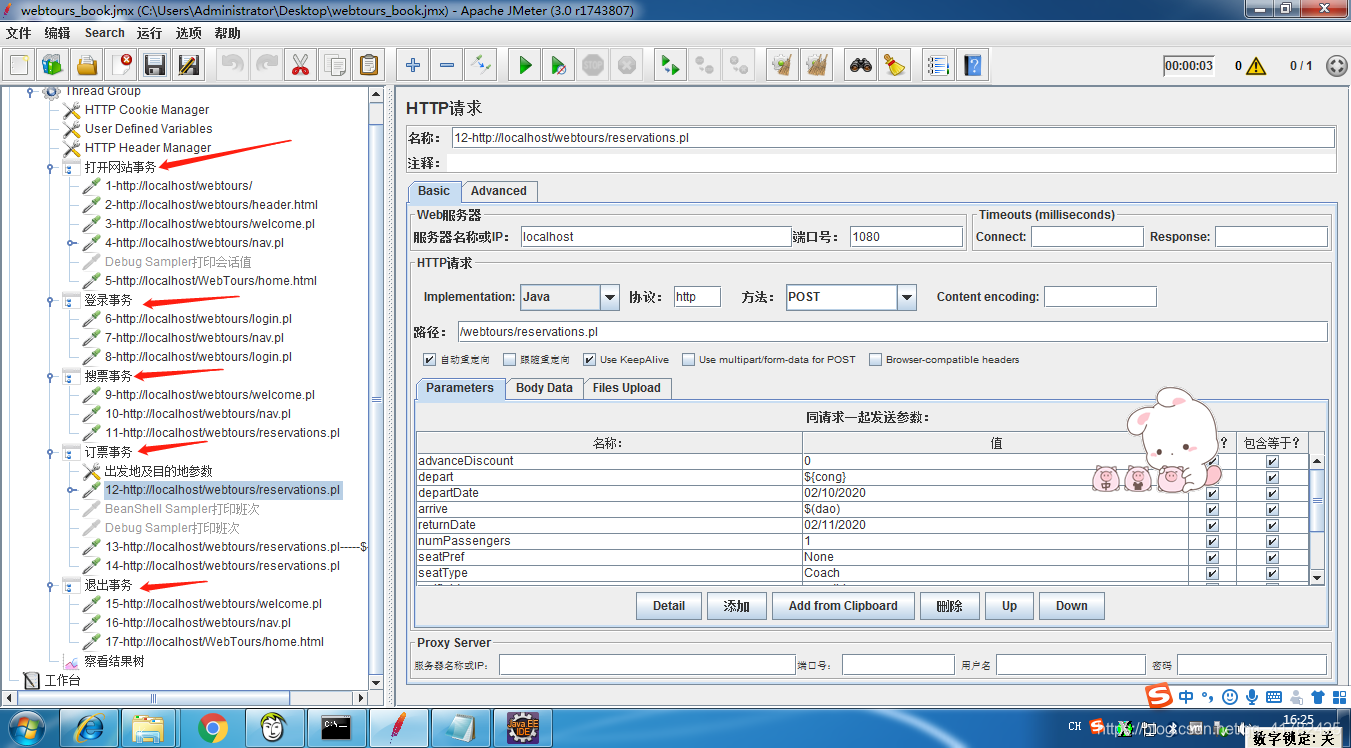The height and width of the screenshot is (748, 1351).
Task: Enable the 跟随重定向 checkbox
Action: click(511, 360)
